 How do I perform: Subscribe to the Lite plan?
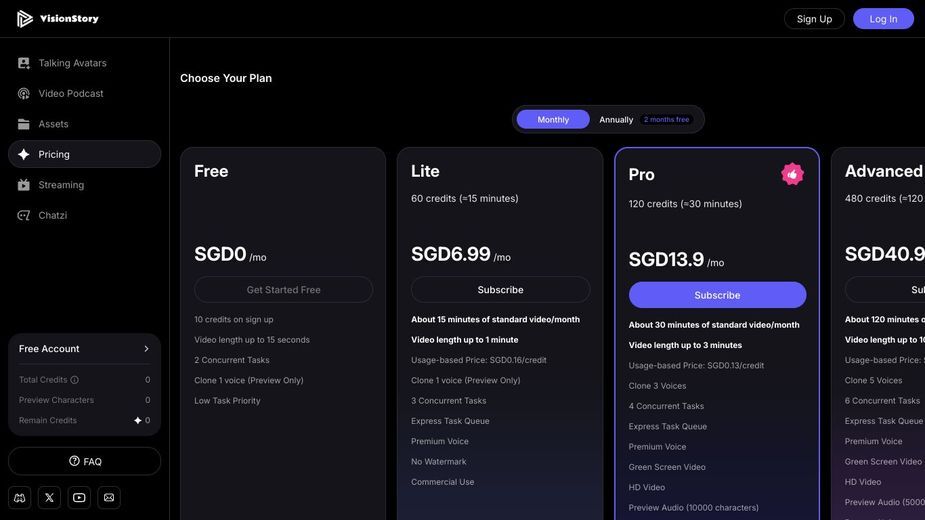pos(500,290)
